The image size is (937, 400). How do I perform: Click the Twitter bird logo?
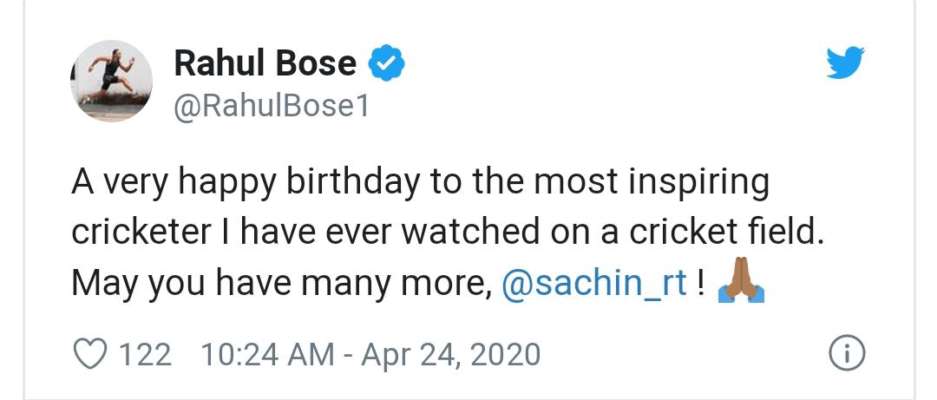pos(846,62)
